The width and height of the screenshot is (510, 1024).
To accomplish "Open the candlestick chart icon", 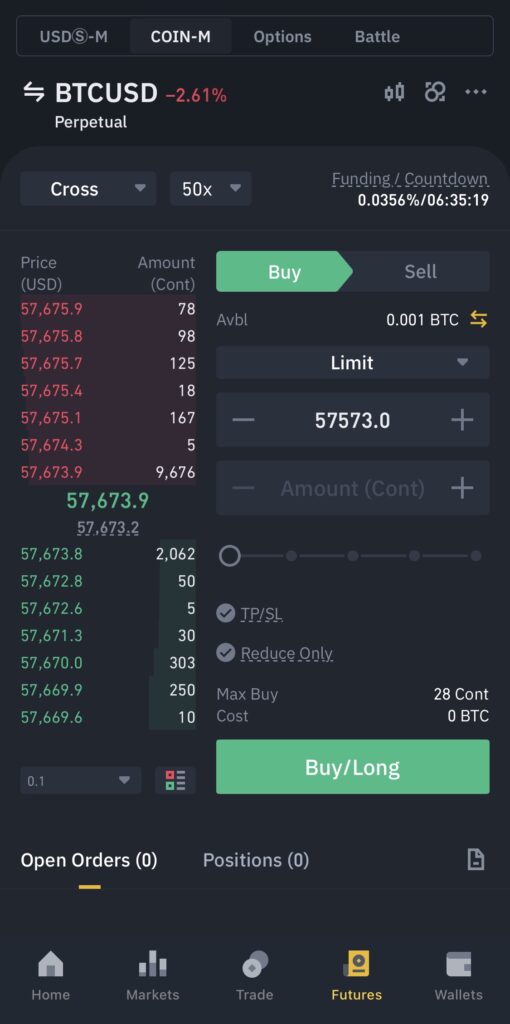I will pos(394,92).
